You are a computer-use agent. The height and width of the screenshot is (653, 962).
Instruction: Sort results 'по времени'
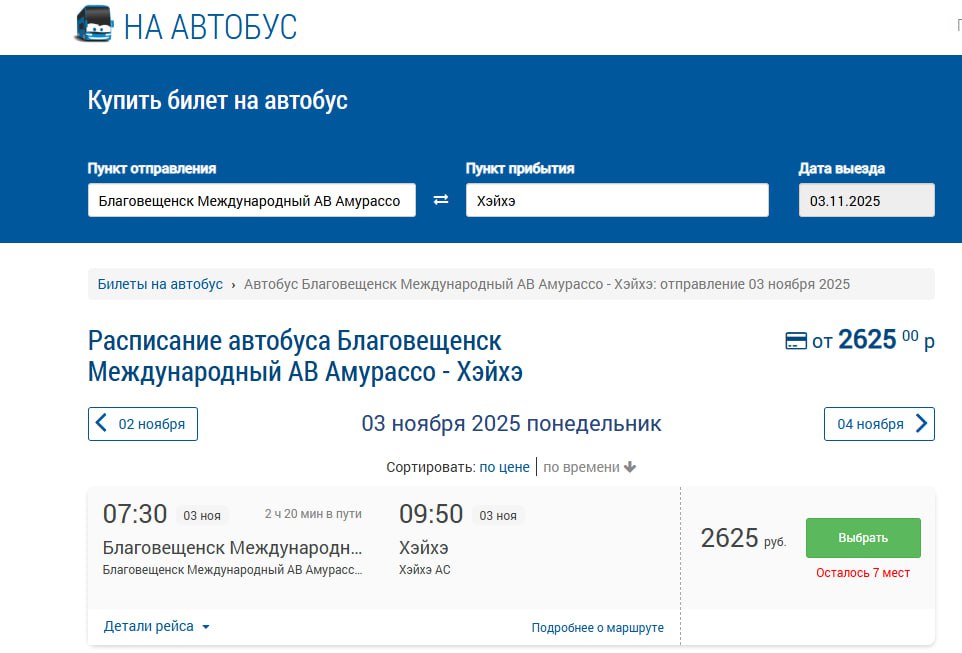(580, 467)
